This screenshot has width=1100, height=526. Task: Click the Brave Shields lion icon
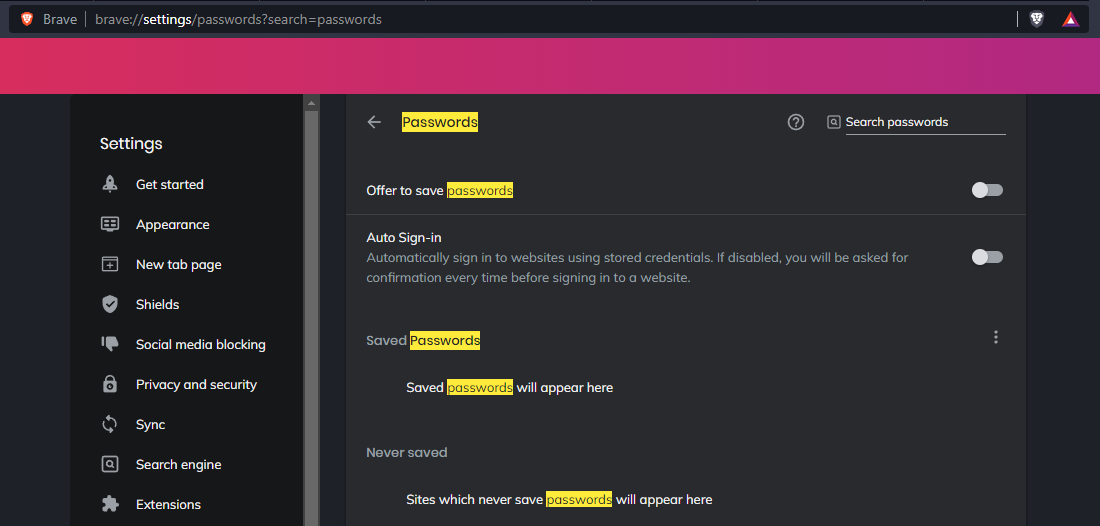point(1036,20)
